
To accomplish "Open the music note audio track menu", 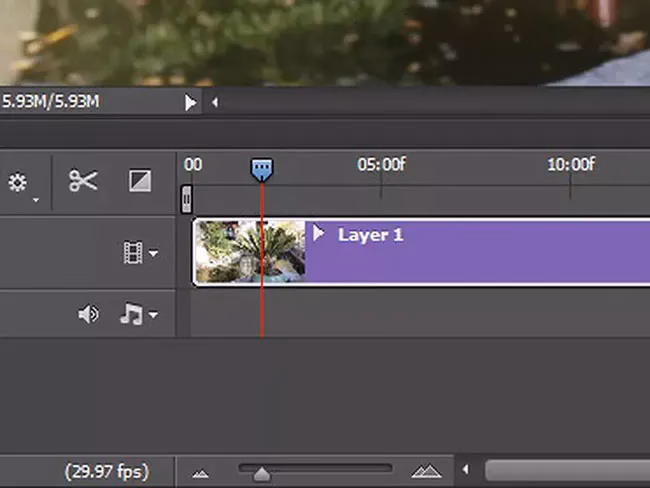I will pyautogui.click(x=138, y=315).
